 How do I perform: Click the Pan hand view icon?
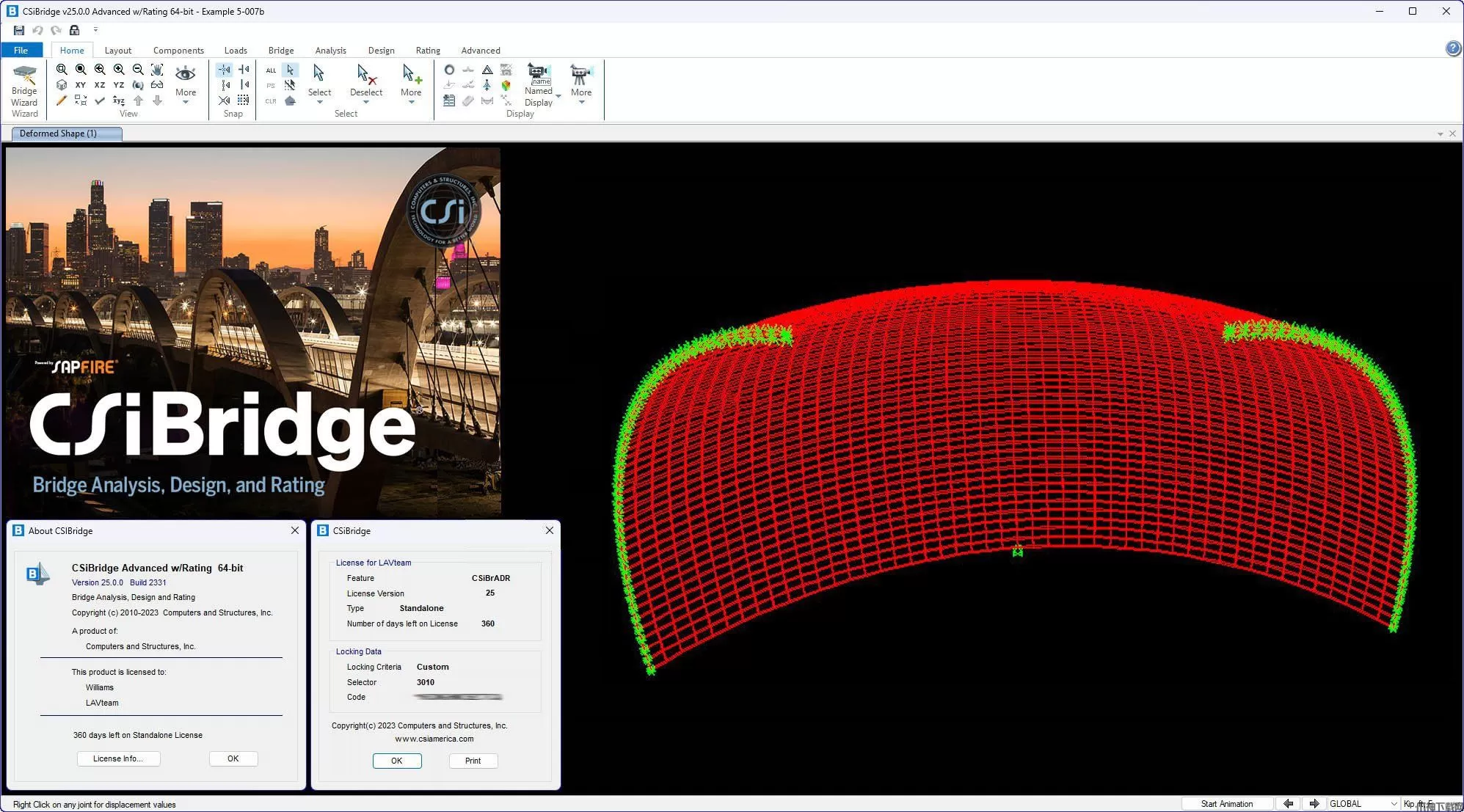coord(157,69)
